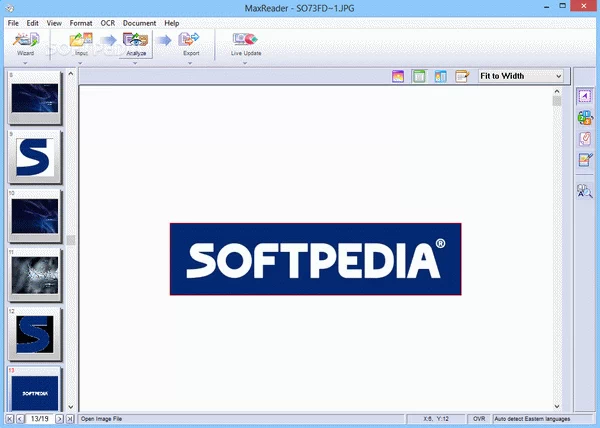Viewport: 600px width, 428px height.
Task: Go to the next page button
Action: coord(59,419)
